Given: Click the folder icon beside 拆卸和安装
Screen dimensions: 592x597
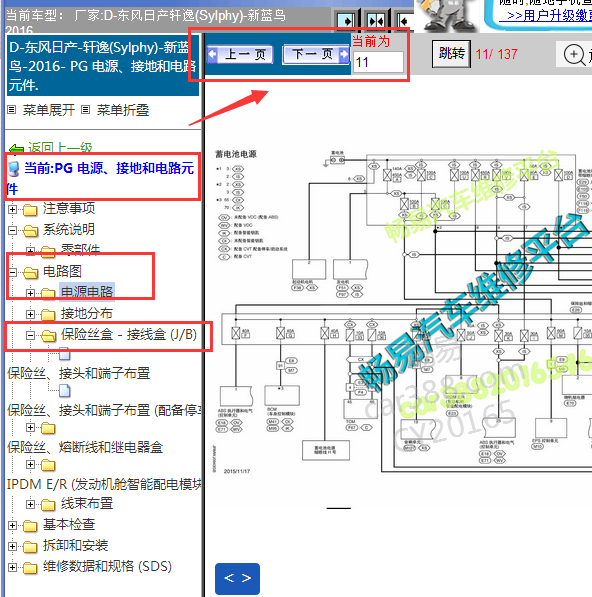Looking at the screenshot, I should click(30, 547).
